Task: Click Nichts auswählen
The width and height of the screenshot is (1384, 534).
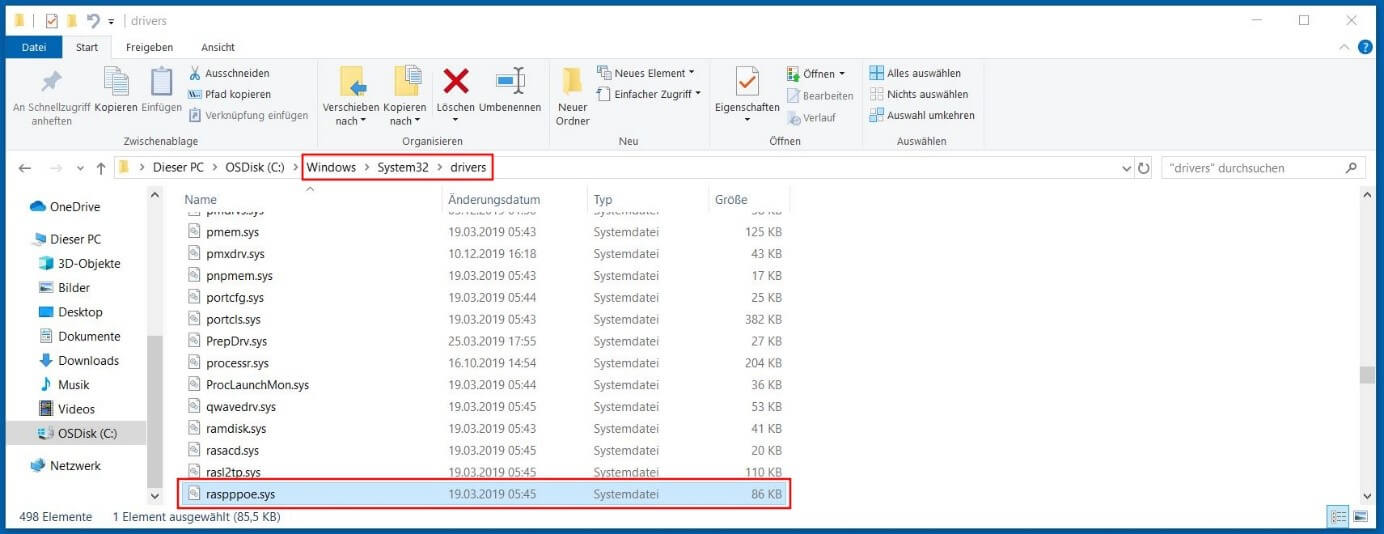Action: [918, 94]
